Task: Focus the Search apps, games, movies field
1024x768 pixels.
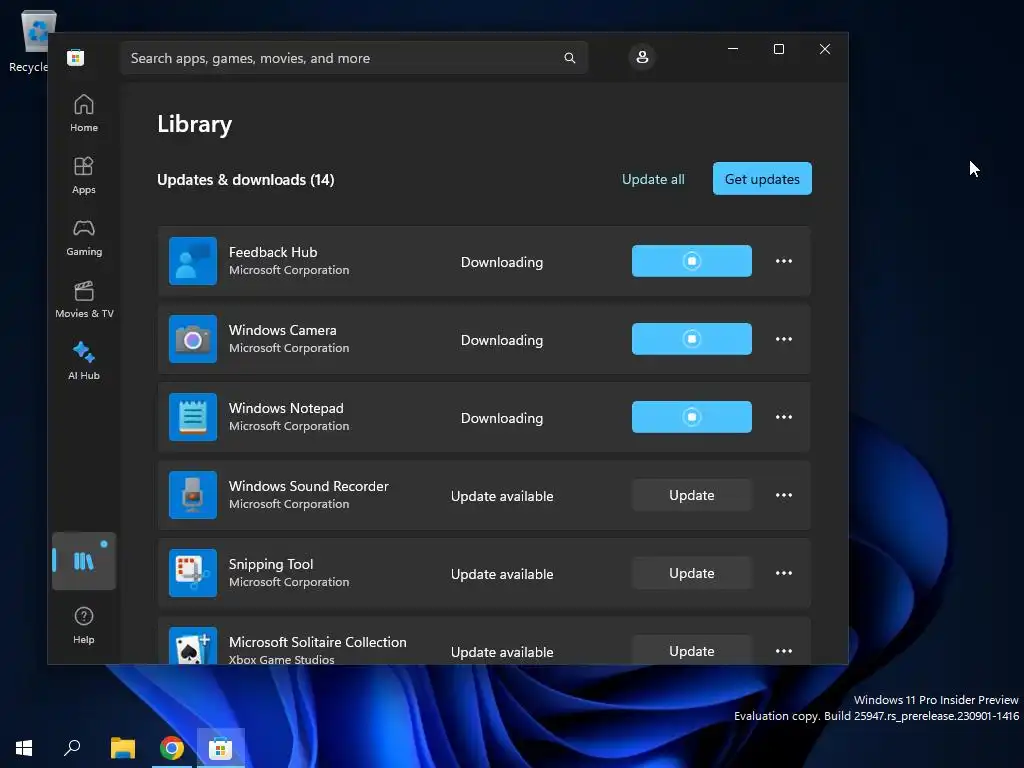Action: pyautogui.click(x=354, y=58)
